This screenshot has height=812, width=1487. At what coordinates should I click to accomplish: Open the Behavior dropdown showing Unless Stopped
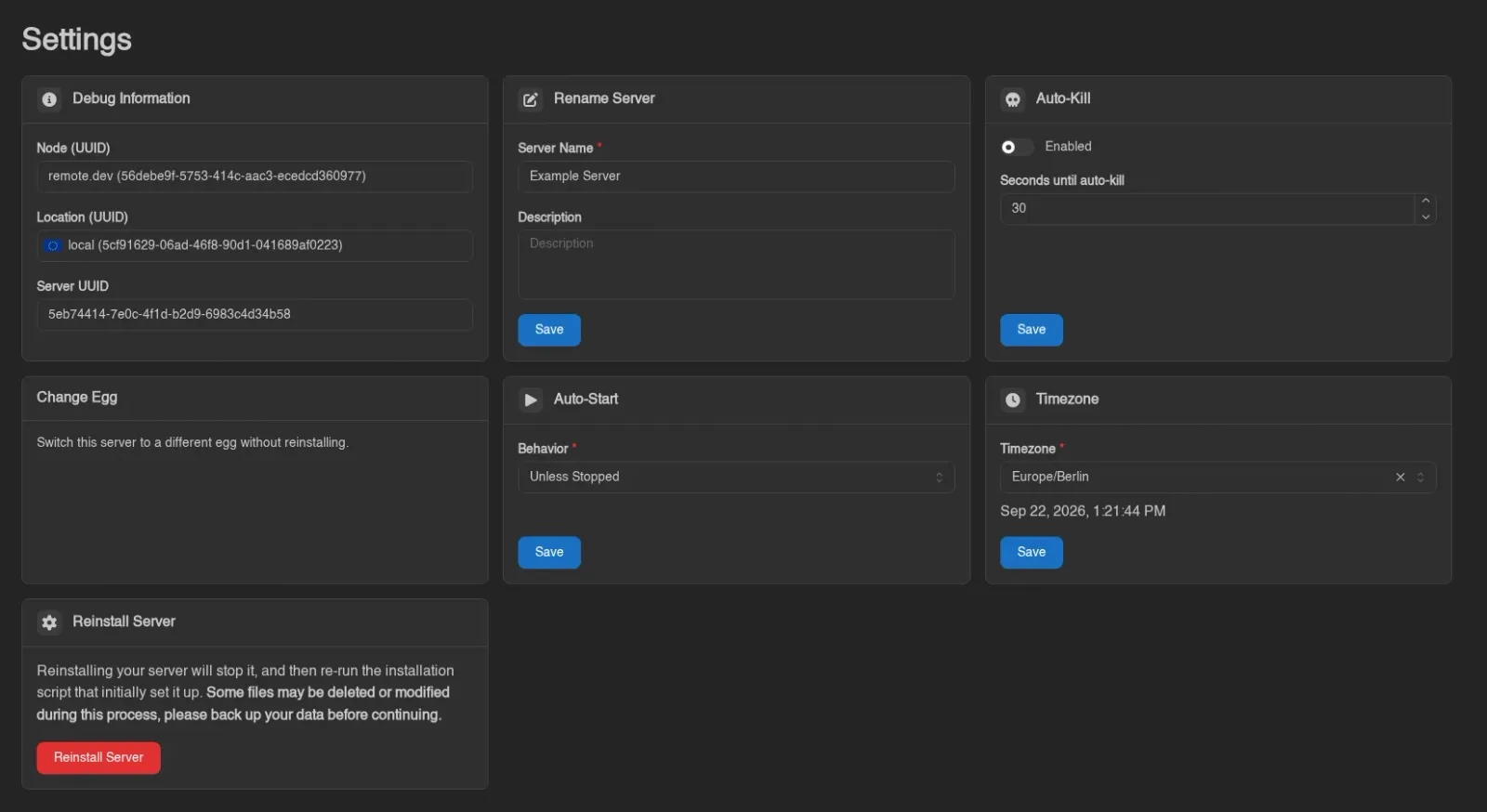pos(735,477)
